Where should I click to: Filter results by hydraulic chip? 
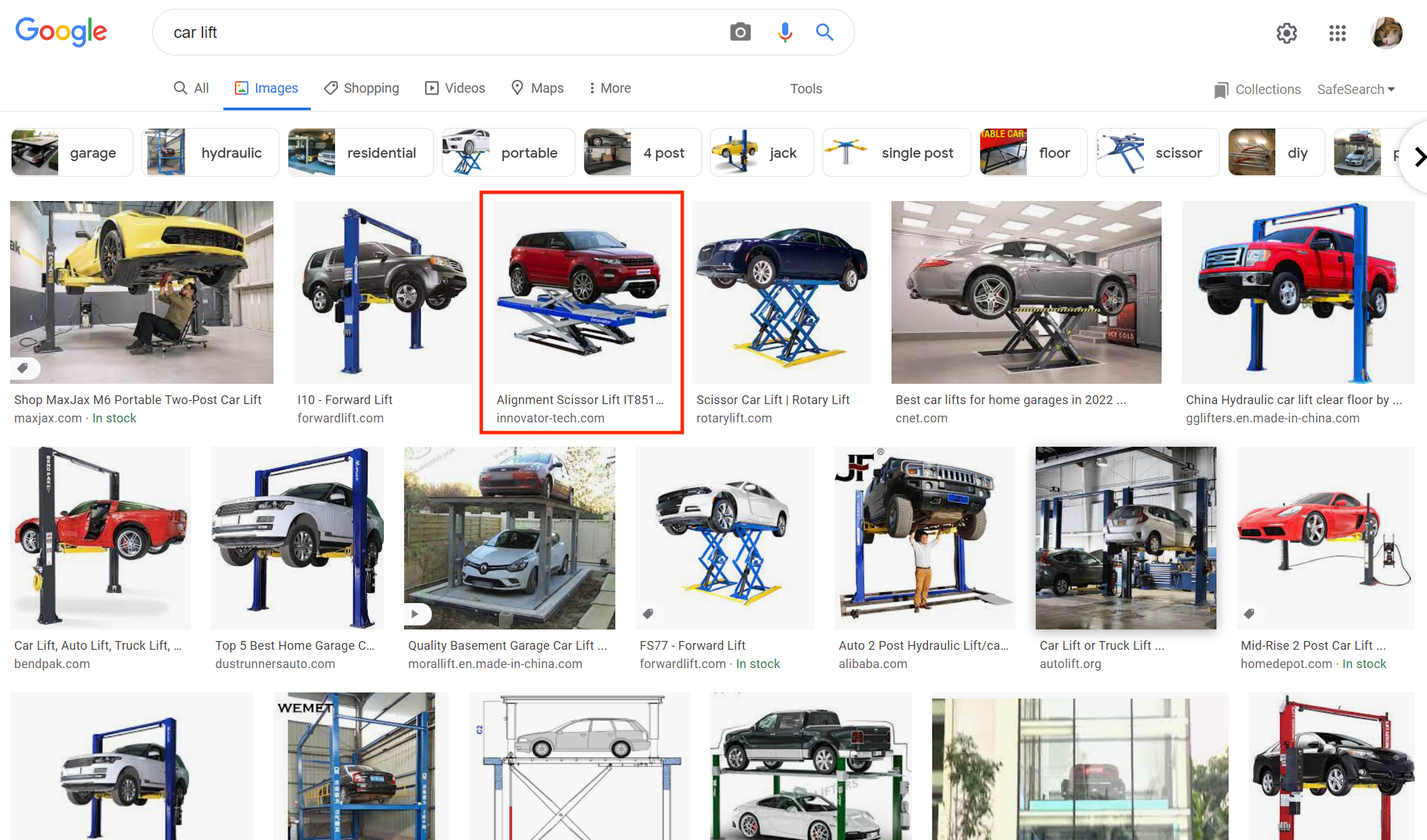coord(211,153)
